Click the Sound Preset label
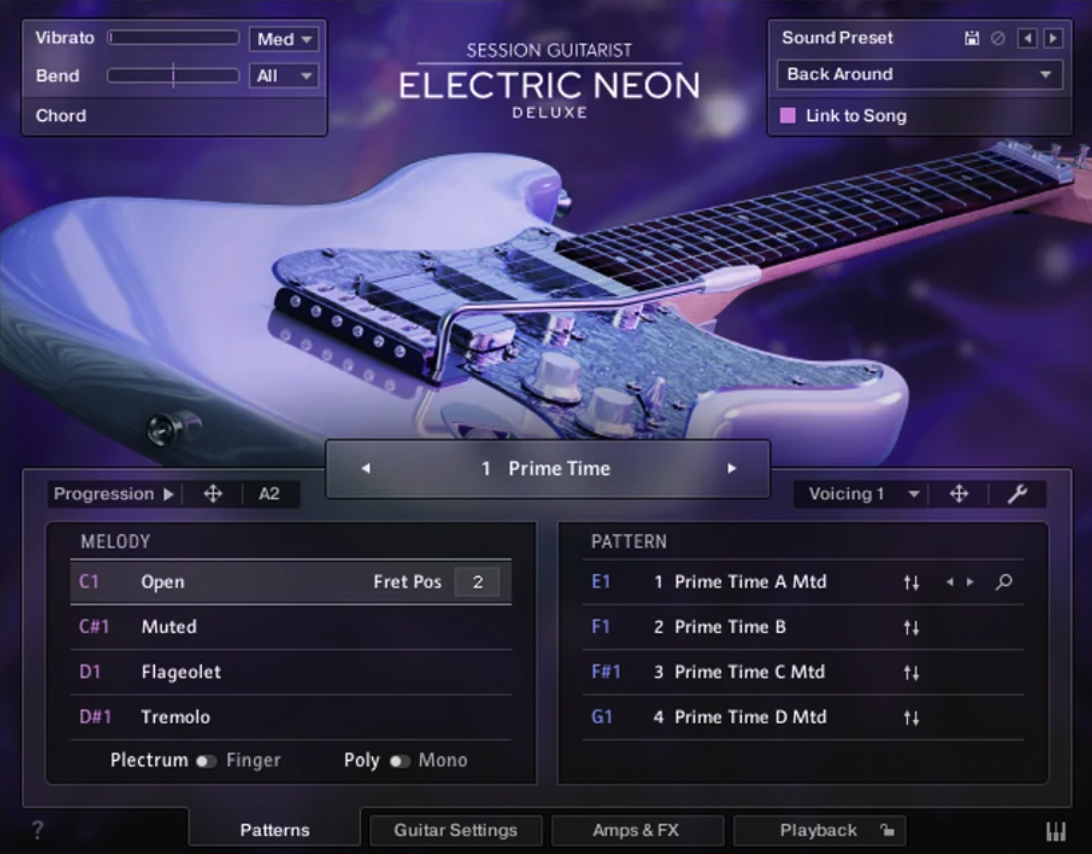This screenshot has height=854, width=1092. pos(837,38)
